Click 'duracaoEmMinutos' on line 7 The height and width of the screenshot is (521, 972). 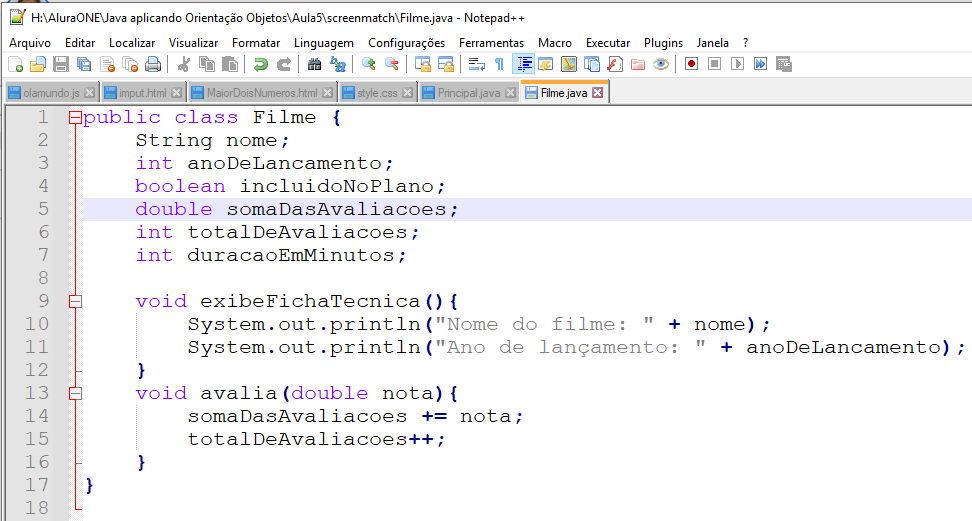291,255
